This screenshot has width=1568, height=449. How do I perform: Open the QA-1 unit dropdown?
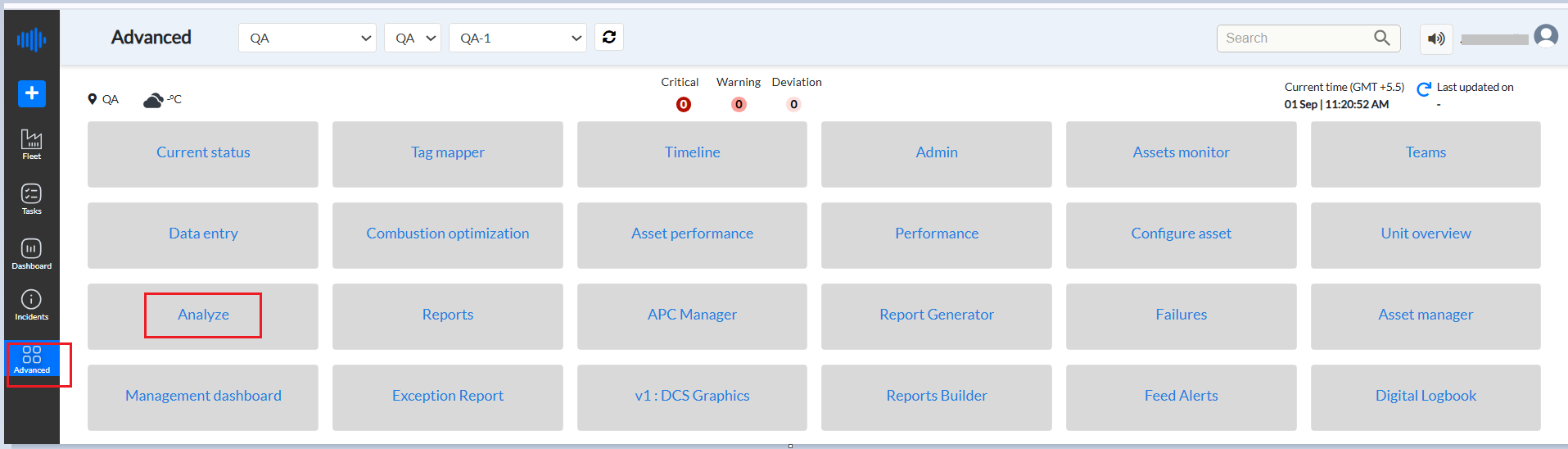517,38
